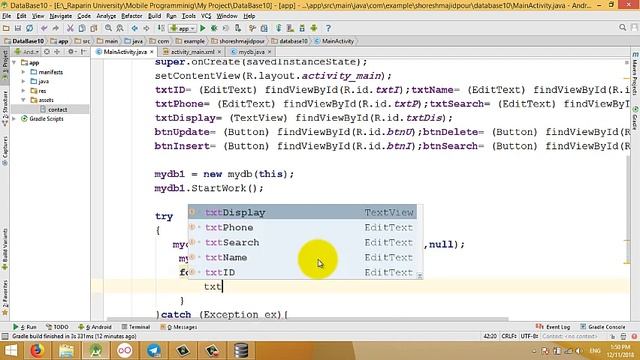The height and width of the screenshot is (360, 640).
Task: Click the Copy toolbar icon
Action: point(82,28)
